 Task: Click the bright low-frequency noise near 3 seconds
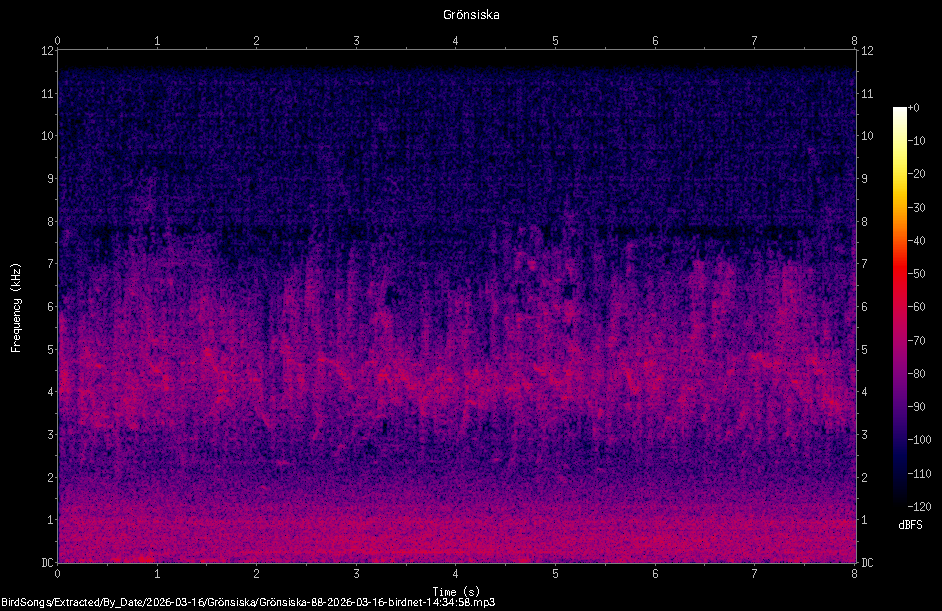356,541
